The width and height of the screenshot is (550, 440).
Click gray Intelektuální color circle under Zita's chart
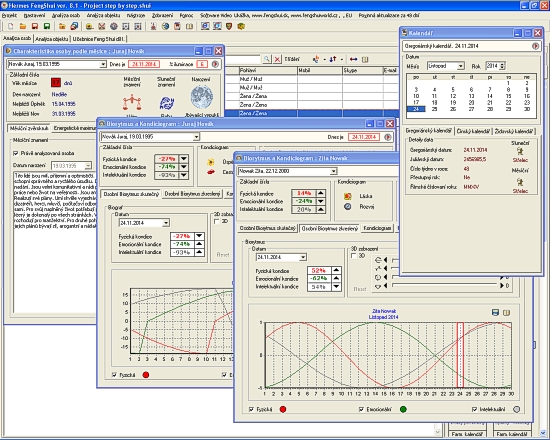coord(516,409)
